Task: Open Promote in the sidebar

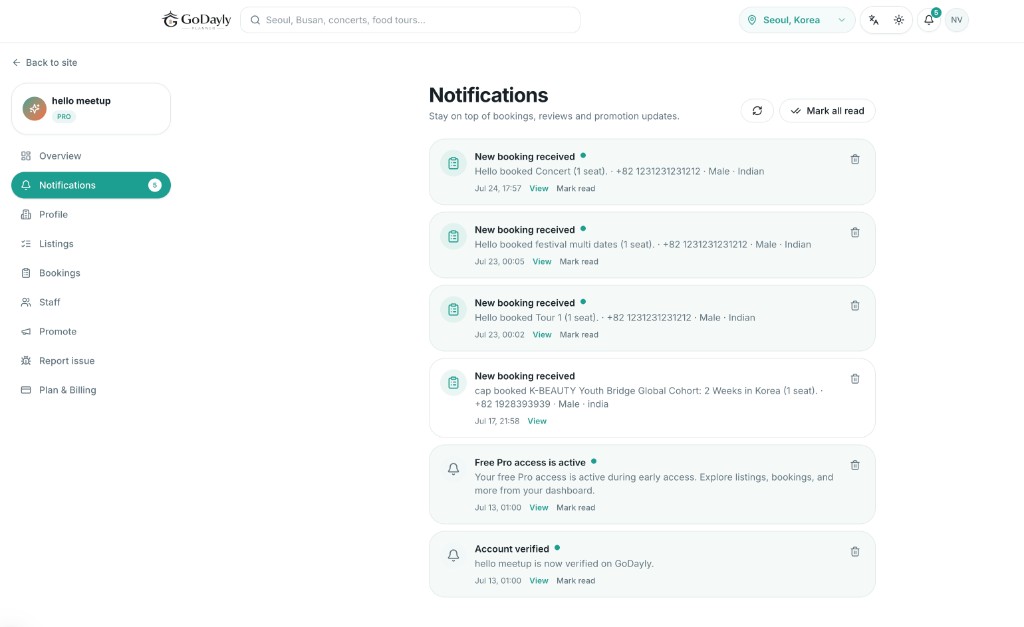Action: (91, 332)
